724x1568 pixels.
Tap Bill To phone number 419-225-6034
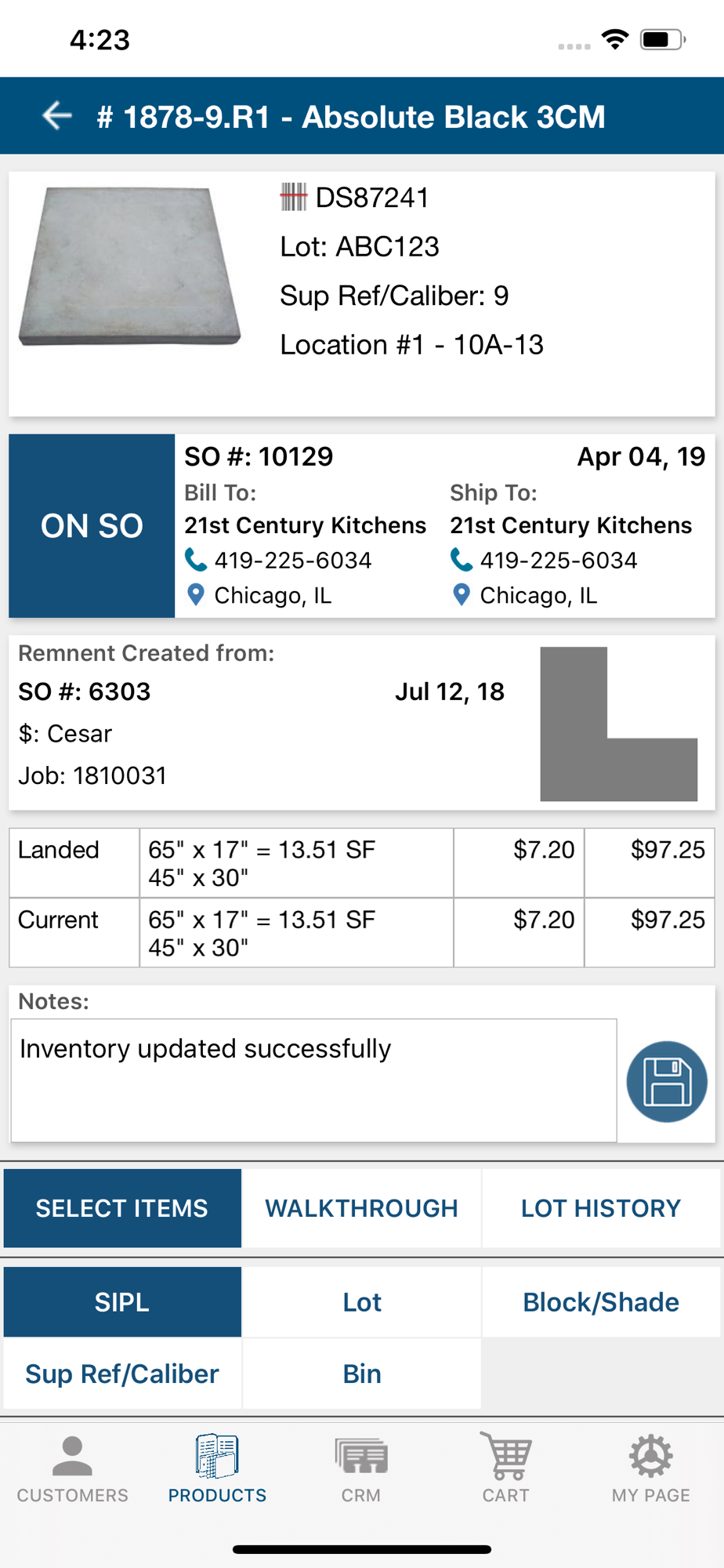tap(292, 561)
